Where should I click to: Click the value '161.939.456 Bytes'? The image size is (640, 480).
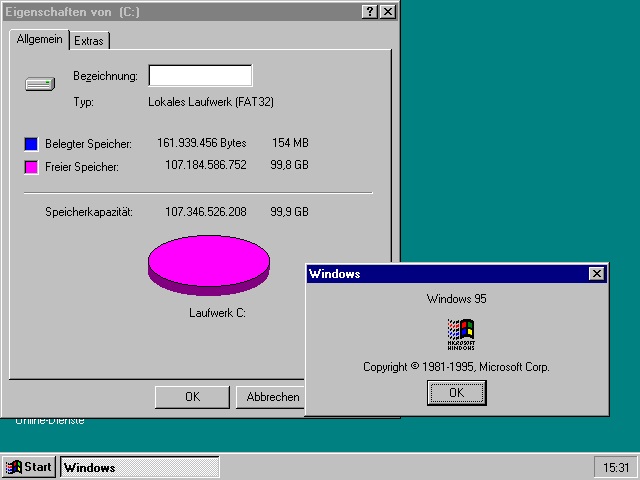pyautogui.click(x=202, y=143)
